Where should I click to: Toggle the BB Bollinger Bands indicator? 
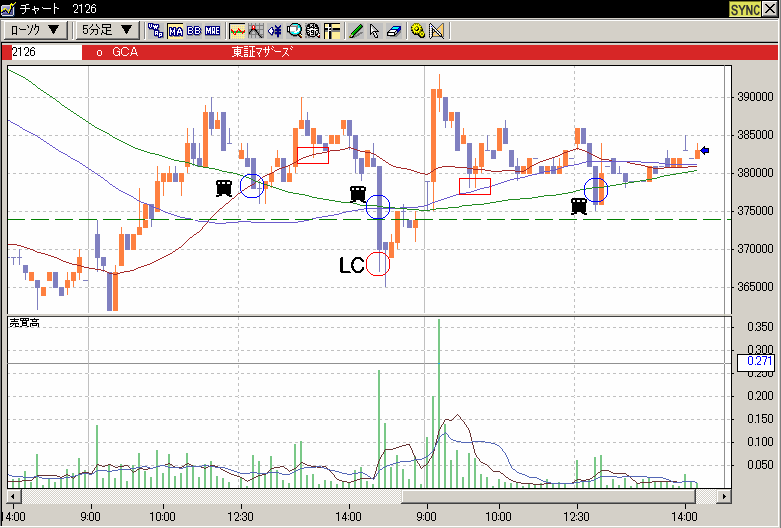pyautogui.click(x=194, y=31)
